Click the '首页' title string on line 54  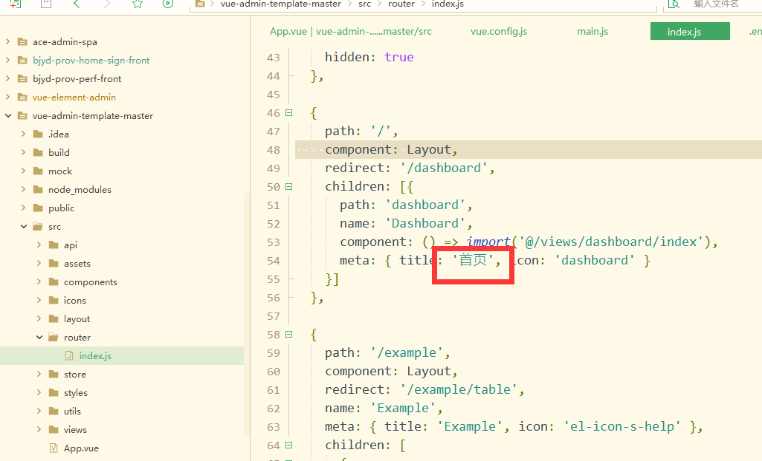tap(473, 260)
